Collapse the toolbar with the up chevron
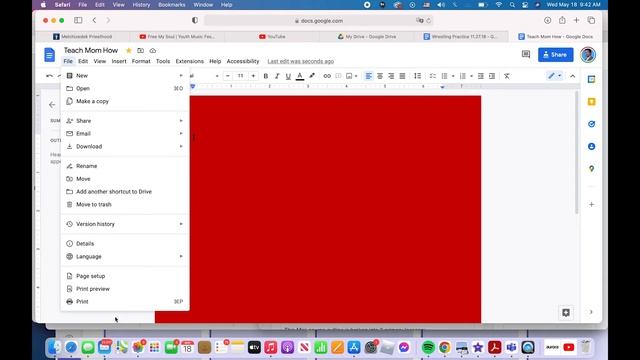The width and height of the screenshot is (640, 360). pos(573,76)
